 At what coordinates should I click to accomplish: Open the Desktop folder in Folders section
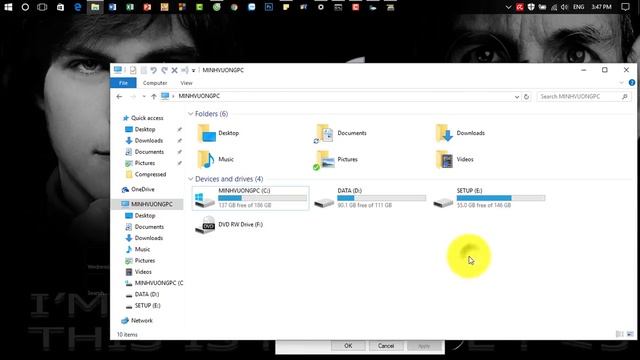pos(218,133)
